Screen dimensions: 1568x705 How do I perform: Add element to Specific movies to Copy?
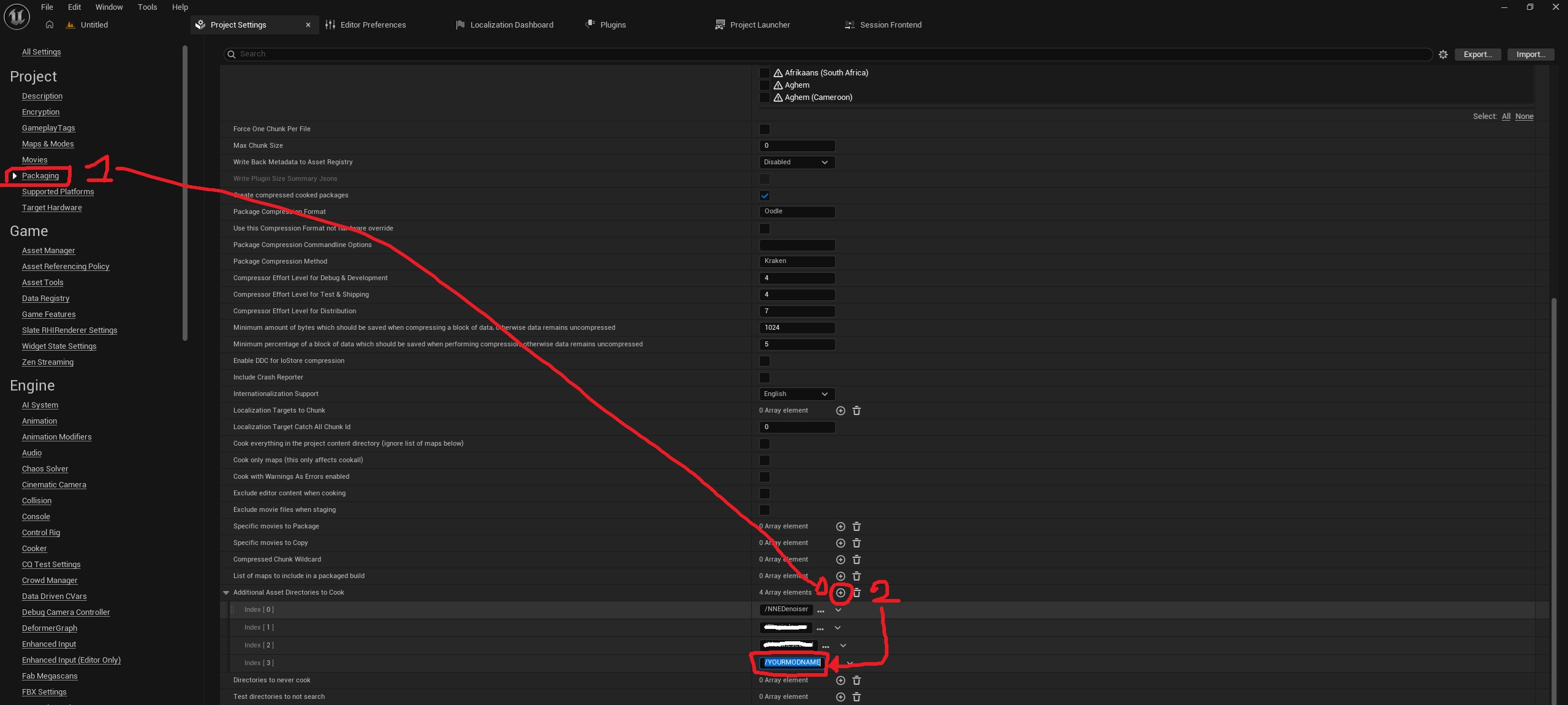pos(841,543)
